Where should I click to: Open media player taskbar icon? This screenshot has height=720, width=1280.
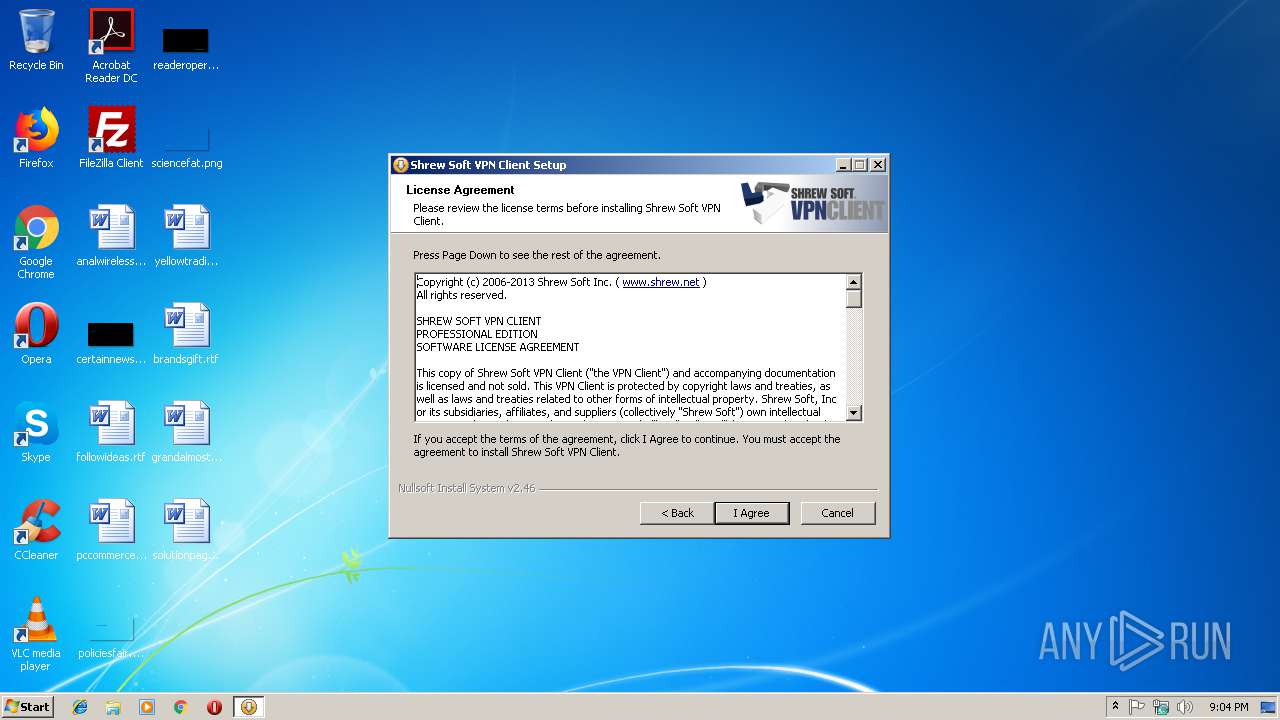pyautogui.click(x=147, y=707)
